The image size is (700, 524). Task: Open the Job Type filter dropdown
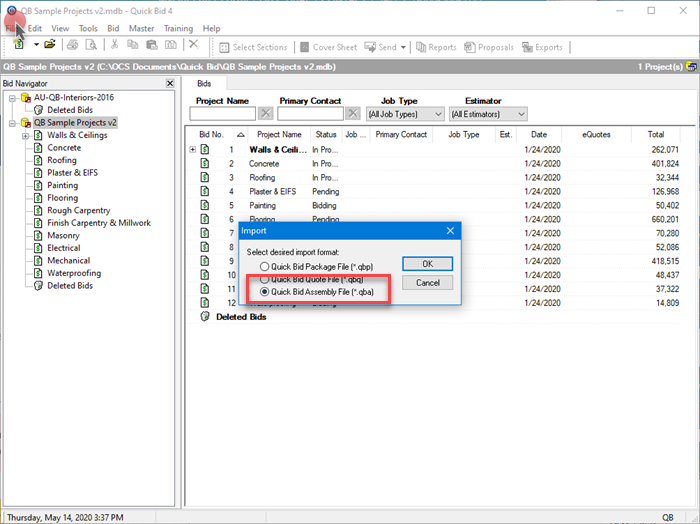[x=438, y=114]
